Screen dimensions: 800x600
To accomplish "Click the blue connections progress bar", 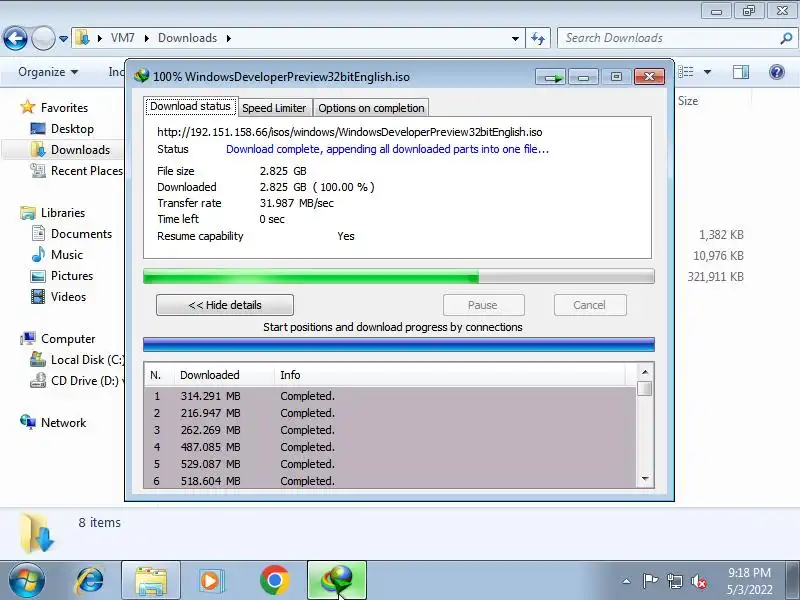I will pos(398,344).
